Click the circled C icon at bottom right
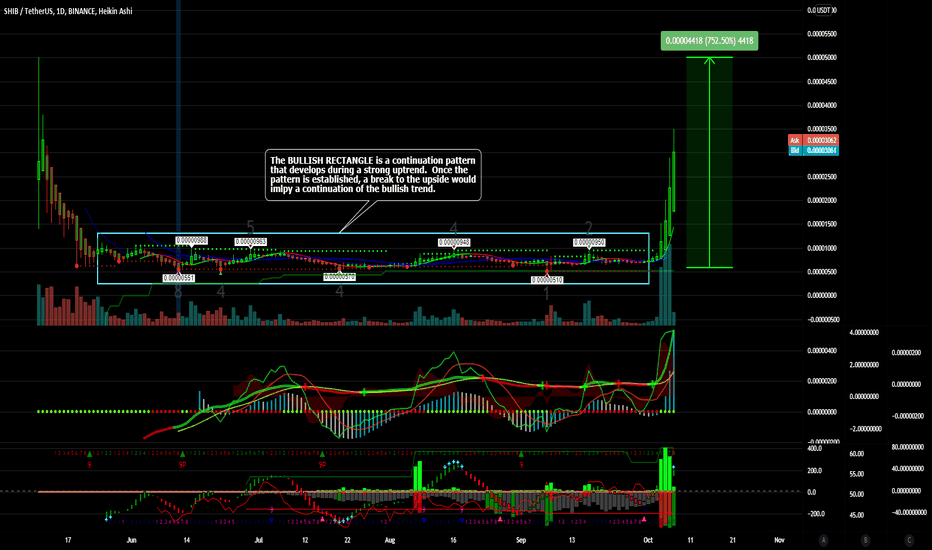Image resolution: width=932 pixels, height=550 pixels. tap(909, 540)
